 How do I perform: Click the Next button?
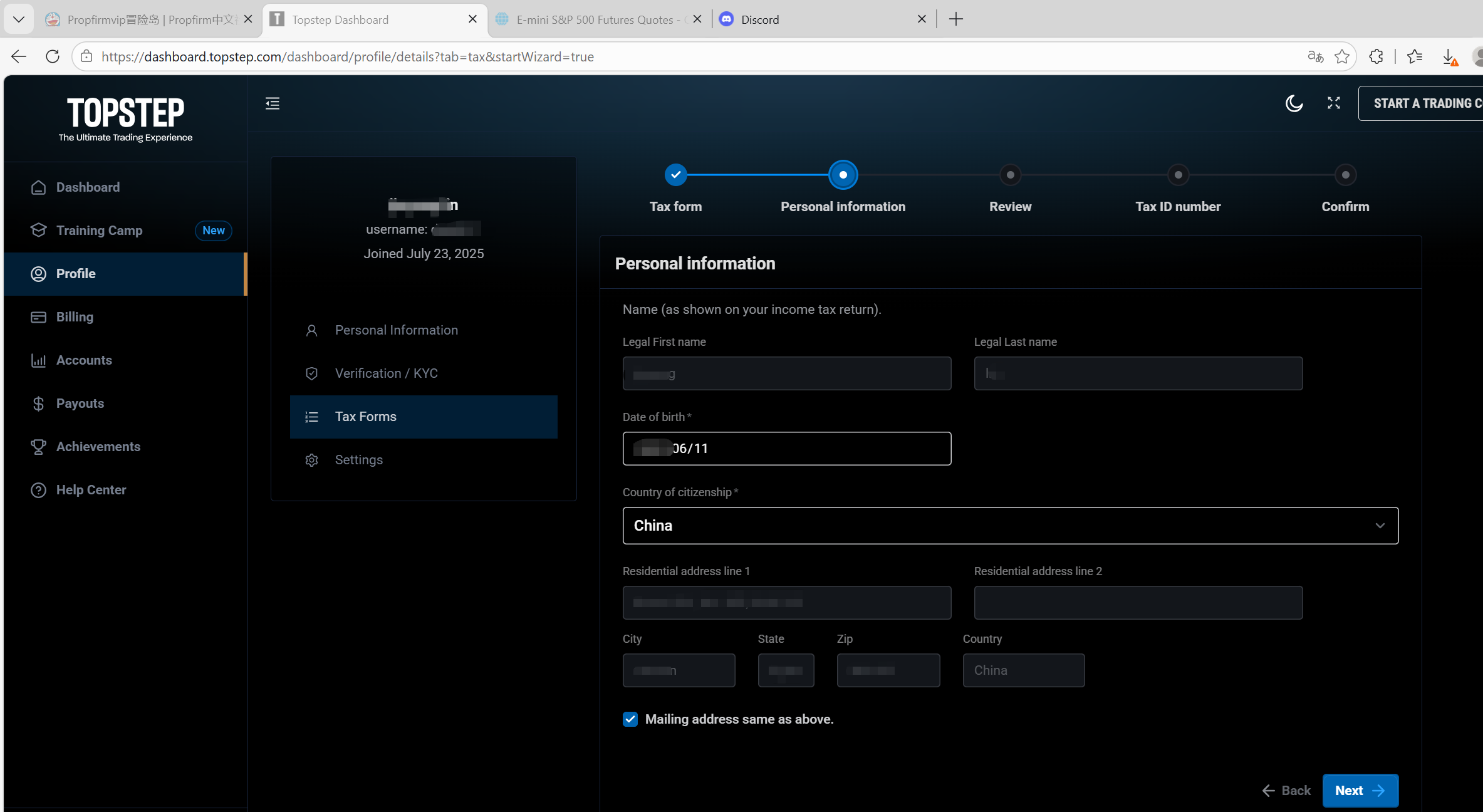tap(1360, 791)
